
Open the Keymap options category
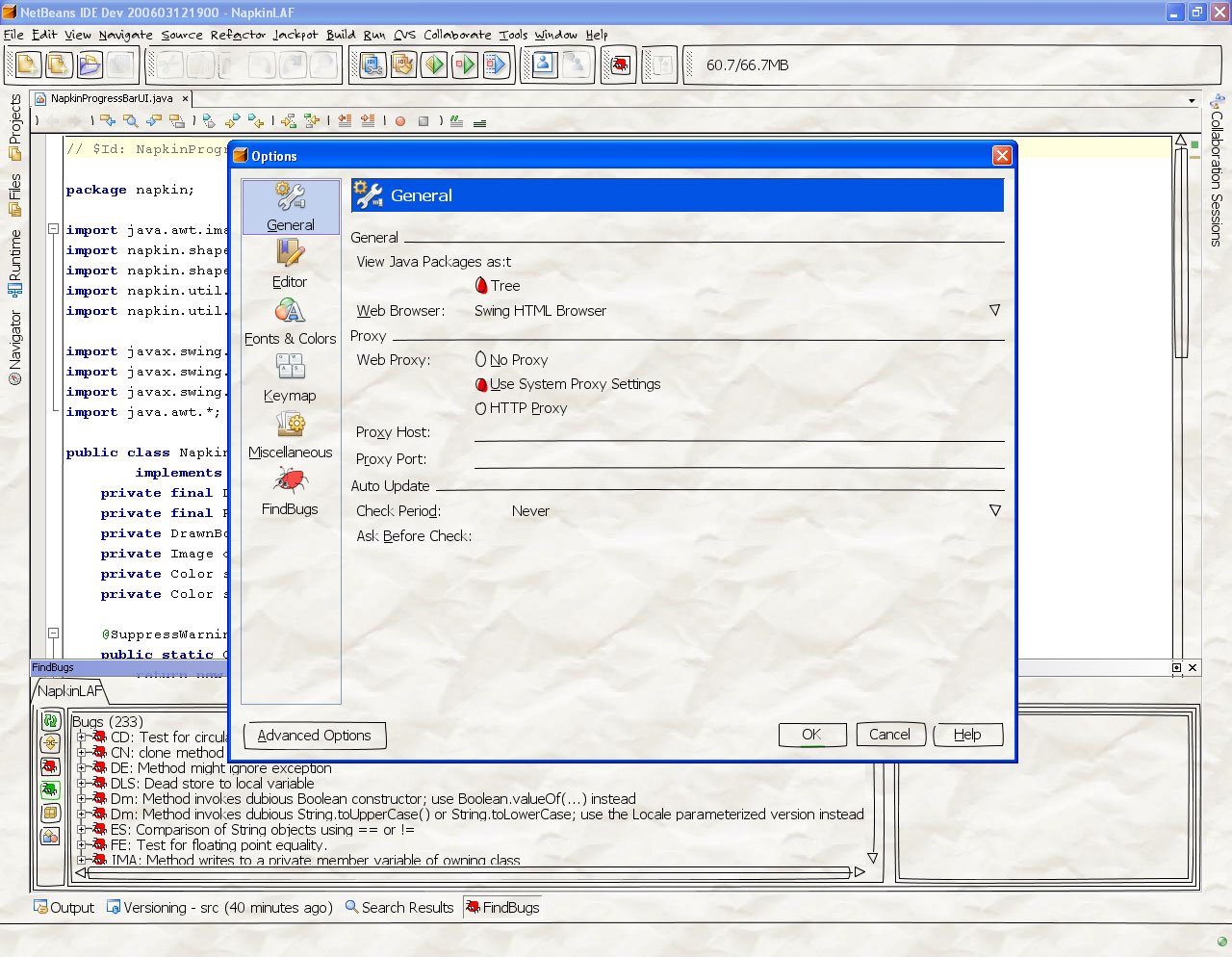pos(290,377)
